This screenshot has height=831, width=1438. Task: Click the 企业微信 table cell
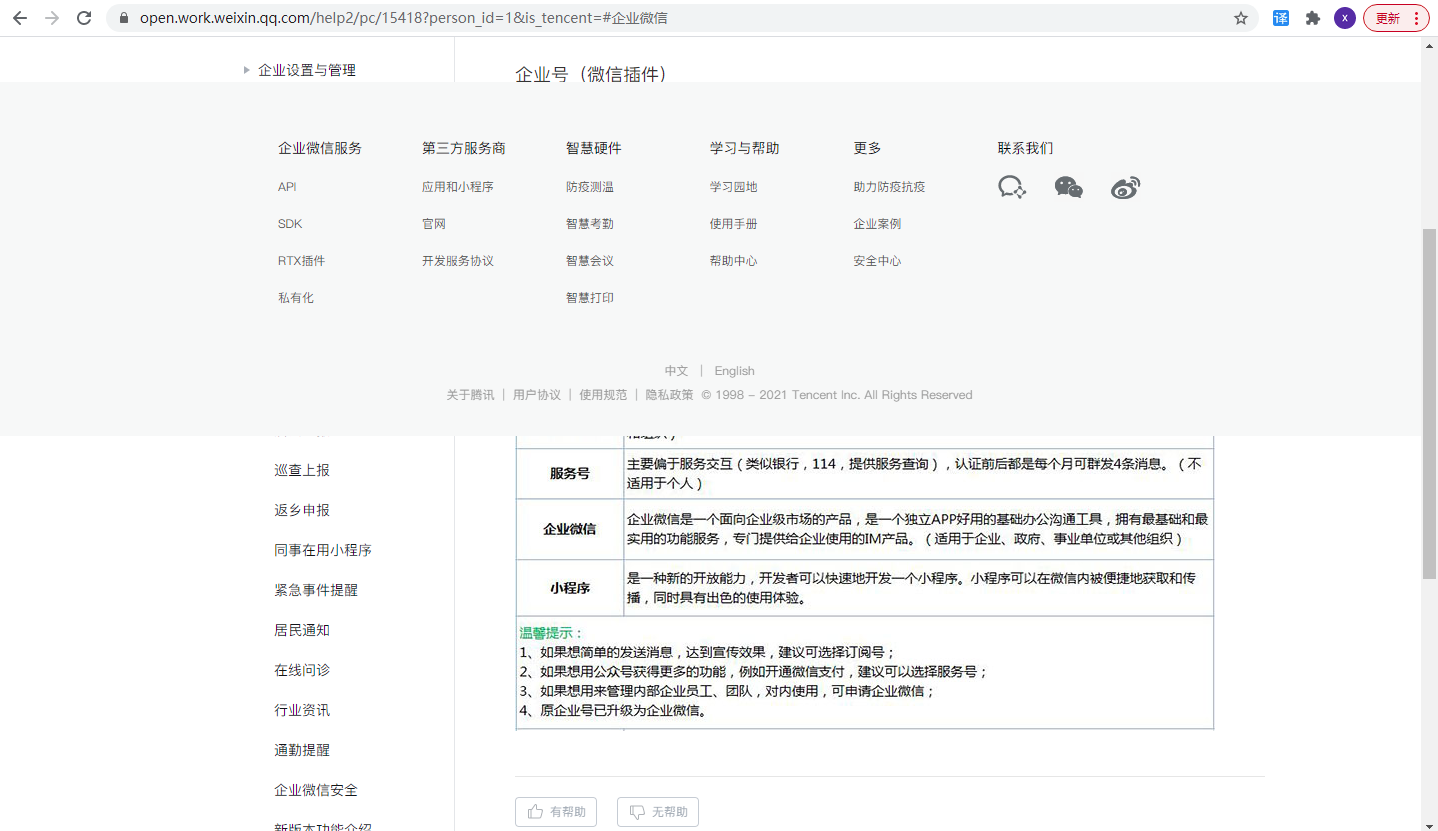tap(570, 529)
